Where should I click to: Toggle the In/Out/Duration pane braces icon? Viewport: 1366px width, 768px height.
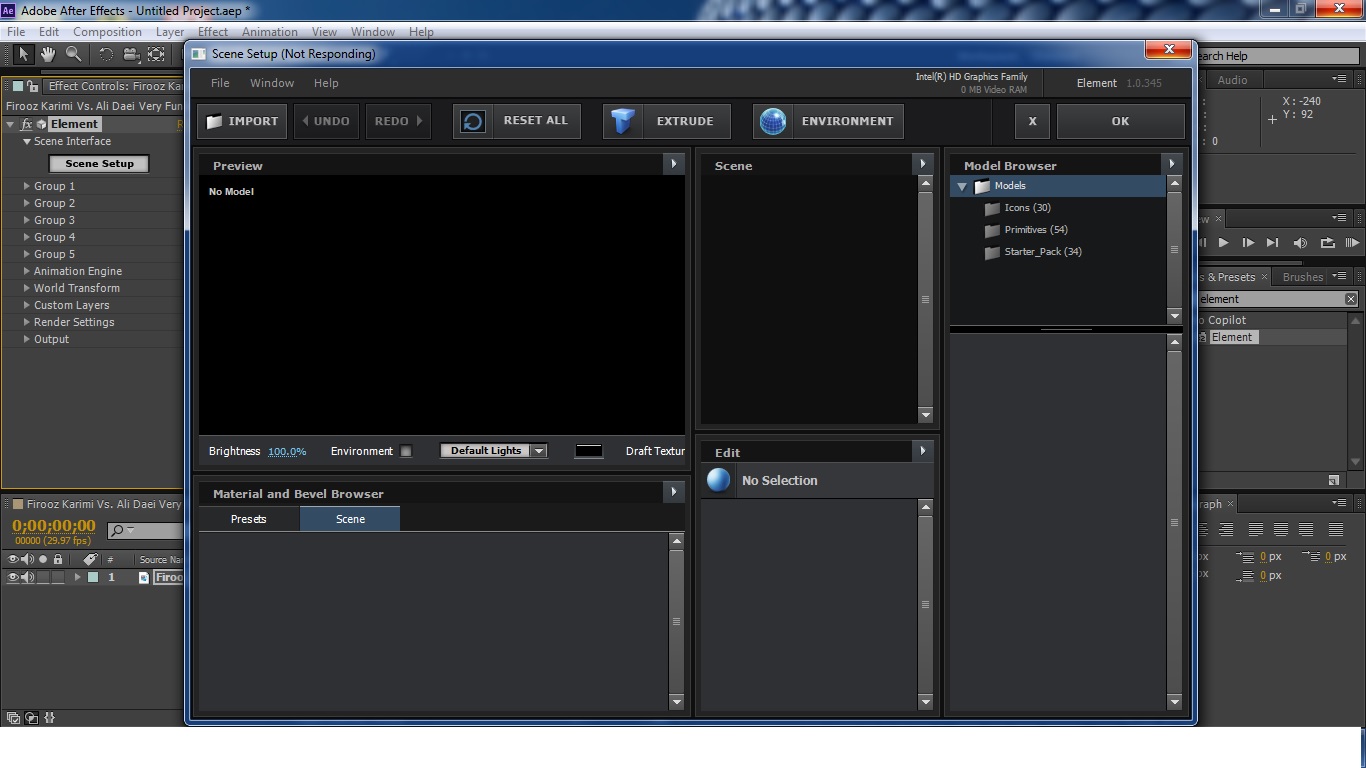pos(49,717)
